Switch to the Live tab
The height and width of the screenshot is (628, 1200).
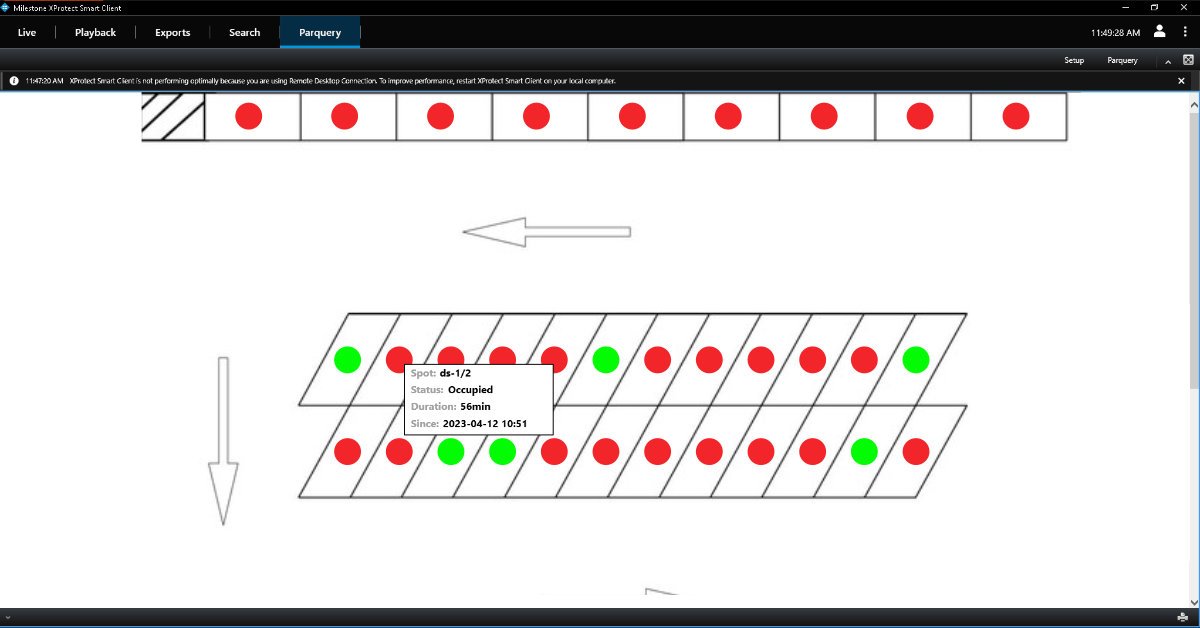(27, 32)
